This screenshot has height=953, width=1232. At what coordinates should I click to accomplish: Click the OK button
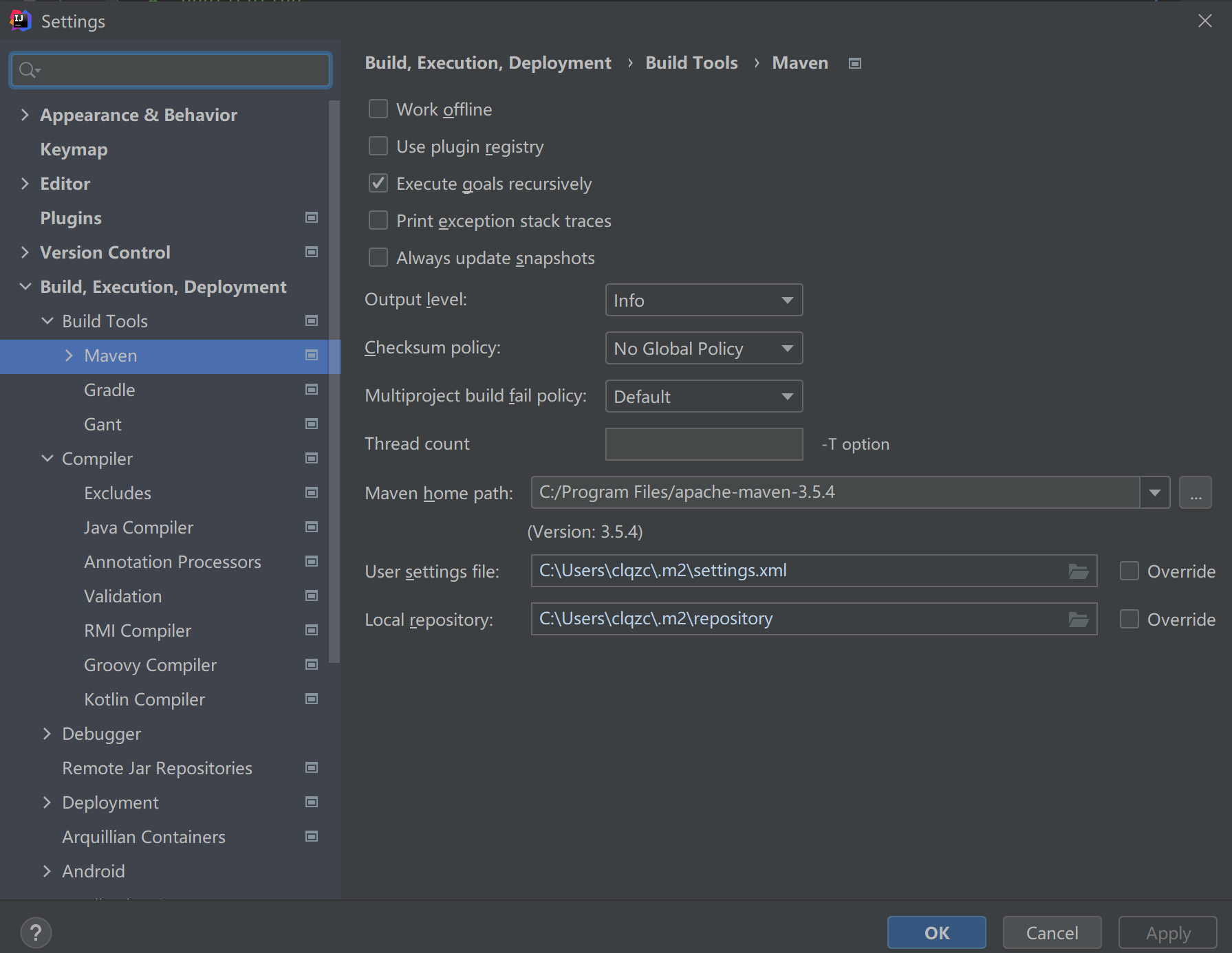(x=936, y=932)
